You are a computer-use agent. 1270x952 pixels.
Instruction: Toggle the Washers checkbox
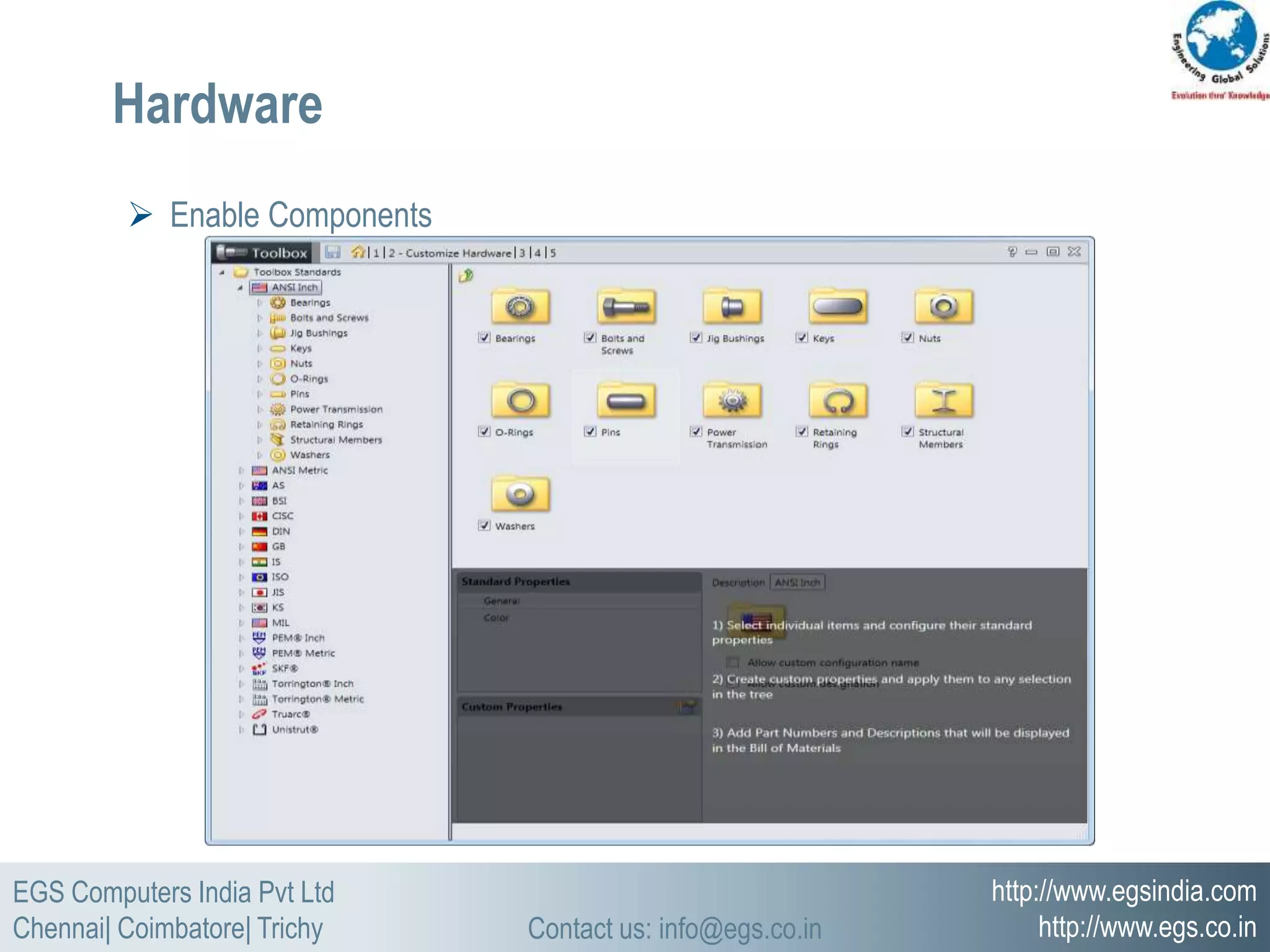tap(484, 526)
